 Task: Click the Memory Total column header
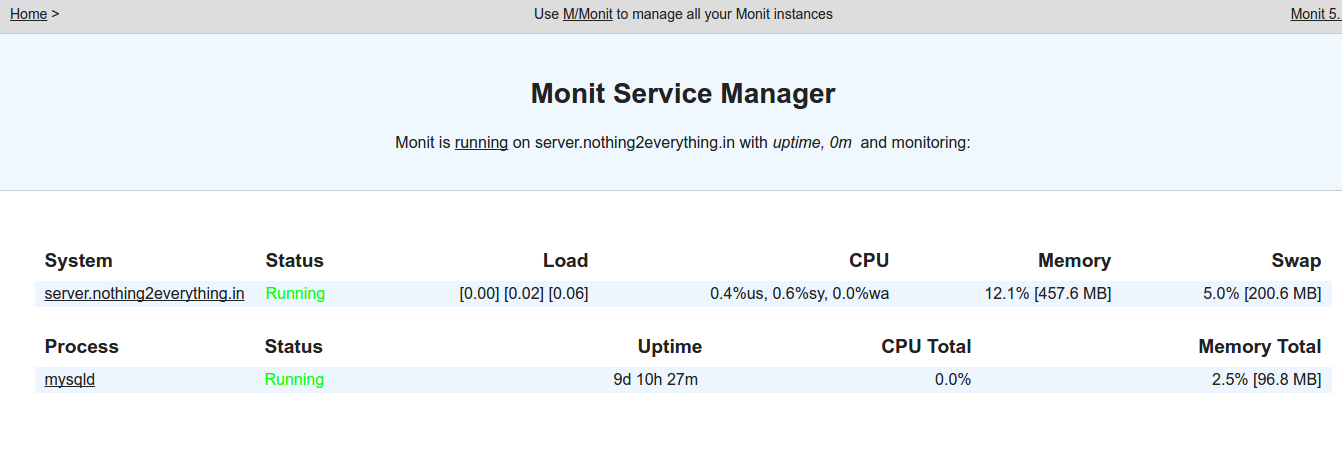click(1260, 346)
